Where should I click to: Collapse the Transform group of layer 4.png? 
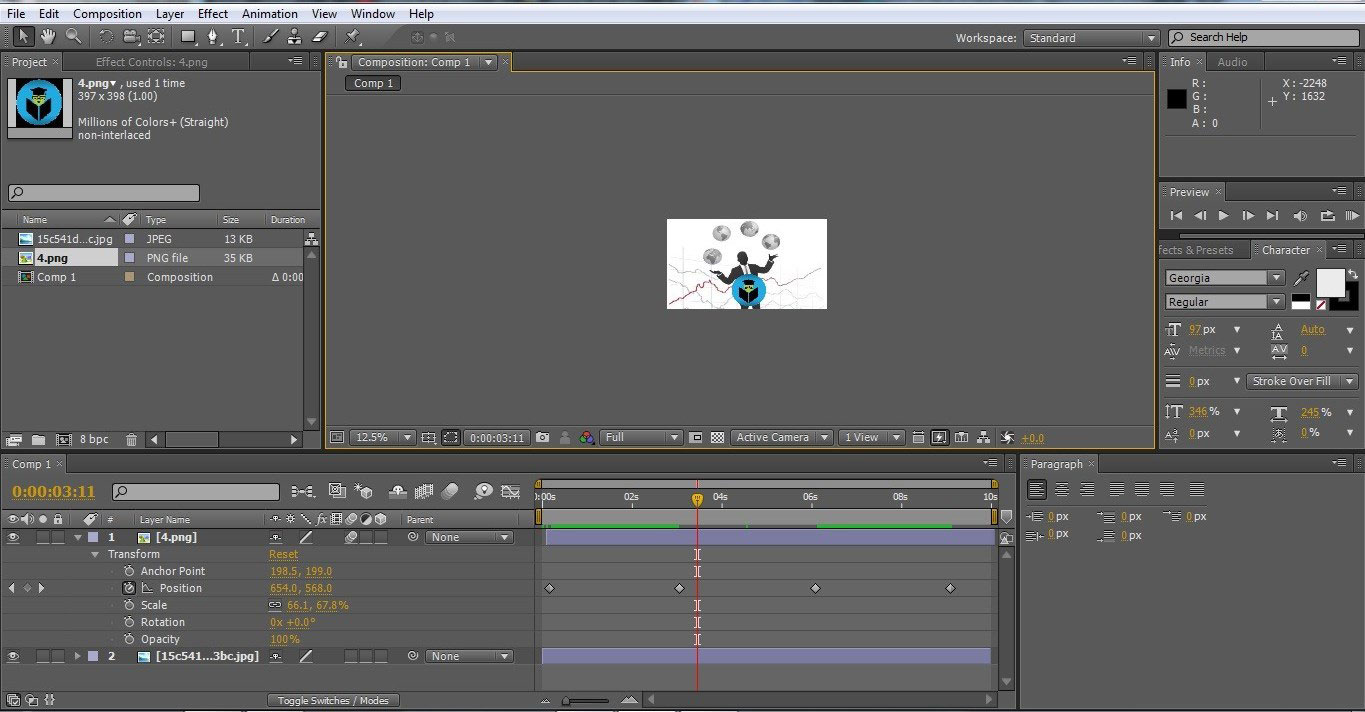click(94, 553)
